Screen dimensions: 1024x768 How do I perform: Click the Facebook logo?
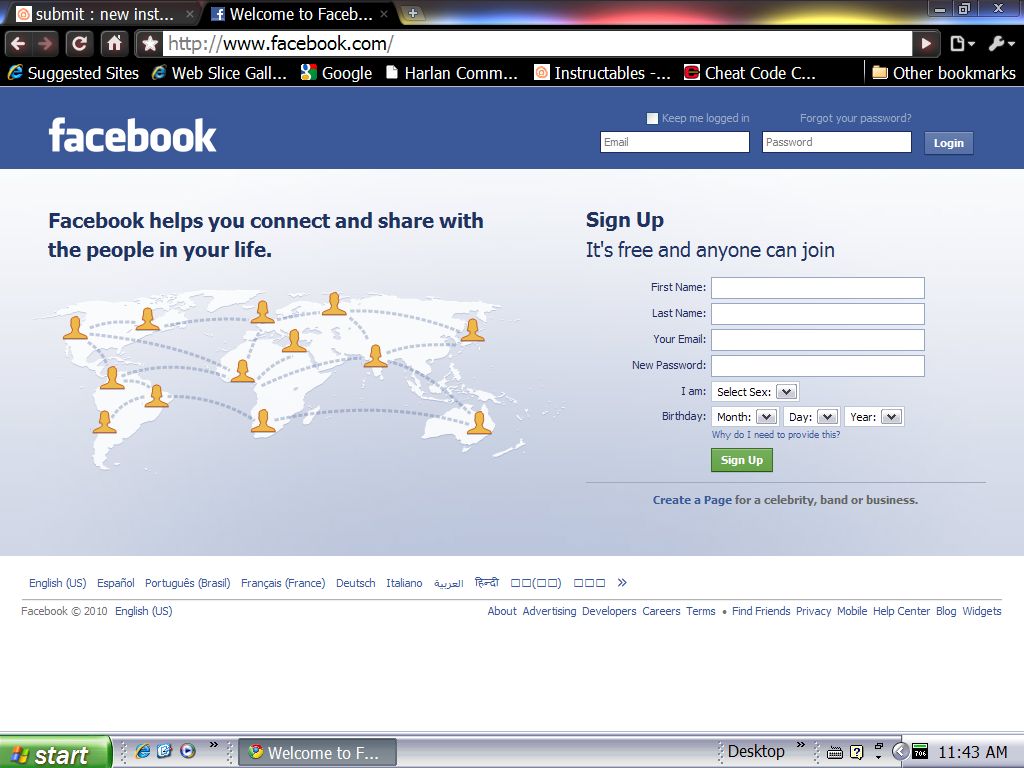(133, 135)
